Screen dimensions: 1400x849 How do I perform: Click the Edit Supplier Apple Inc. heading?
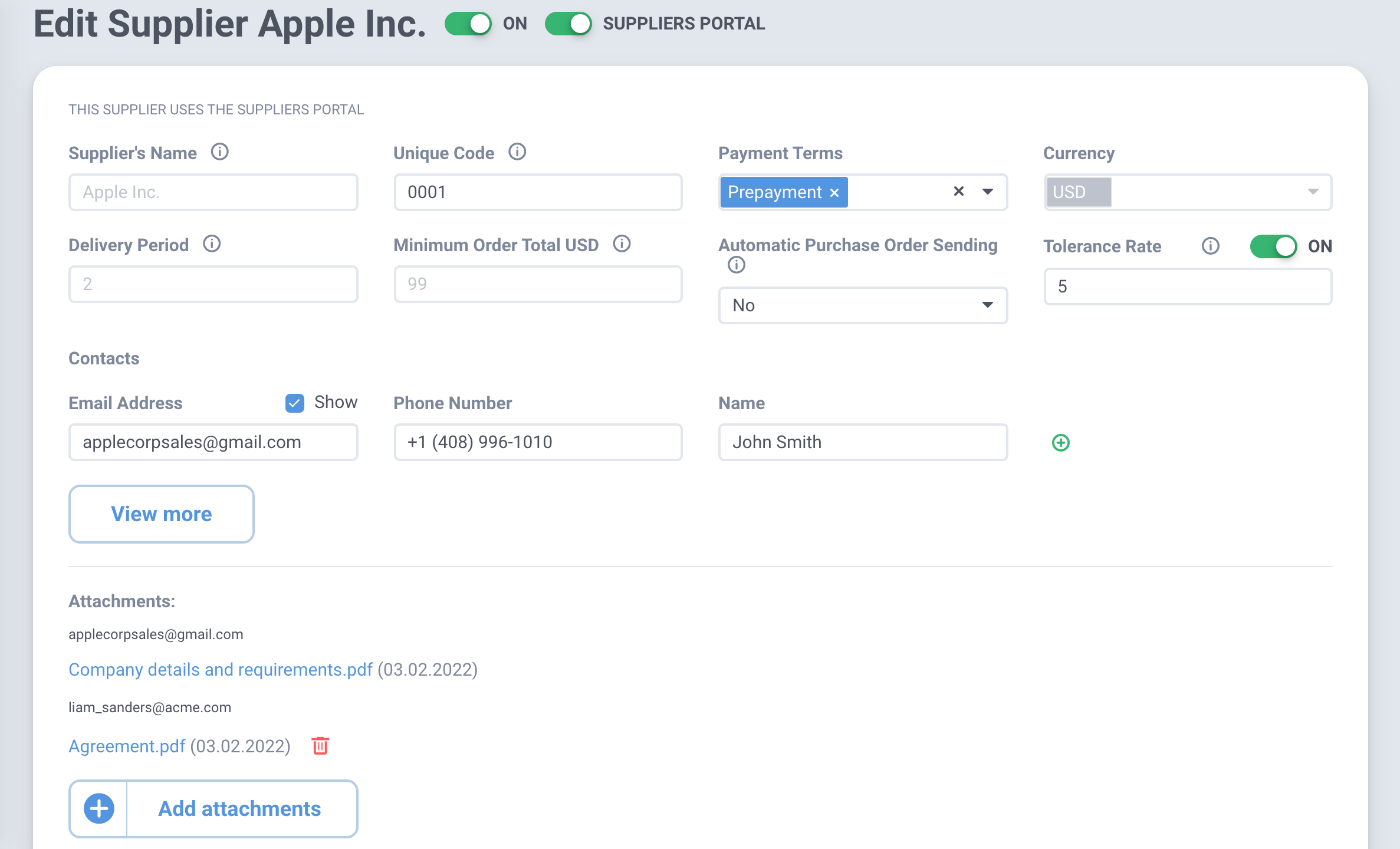tap(229, 24)
